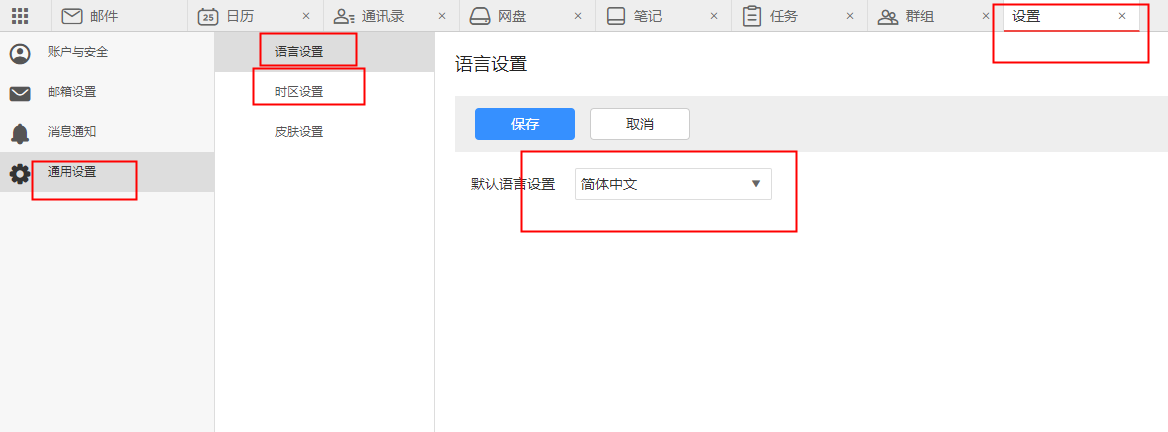Switch to 皮肤设置 submenu
This screenshot has width=1168, height=432.
tap(299, 132)
